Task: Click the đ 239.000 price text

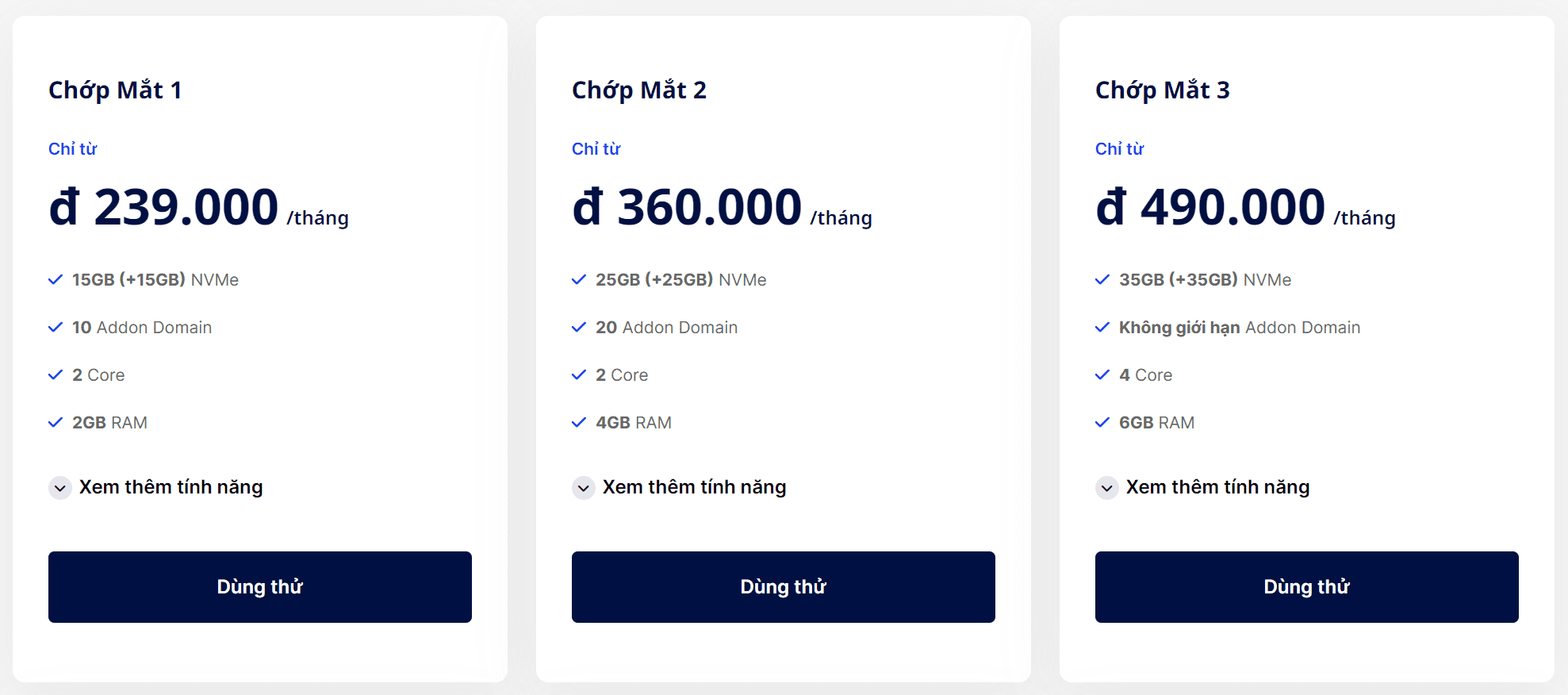Action: coord(163,208)
